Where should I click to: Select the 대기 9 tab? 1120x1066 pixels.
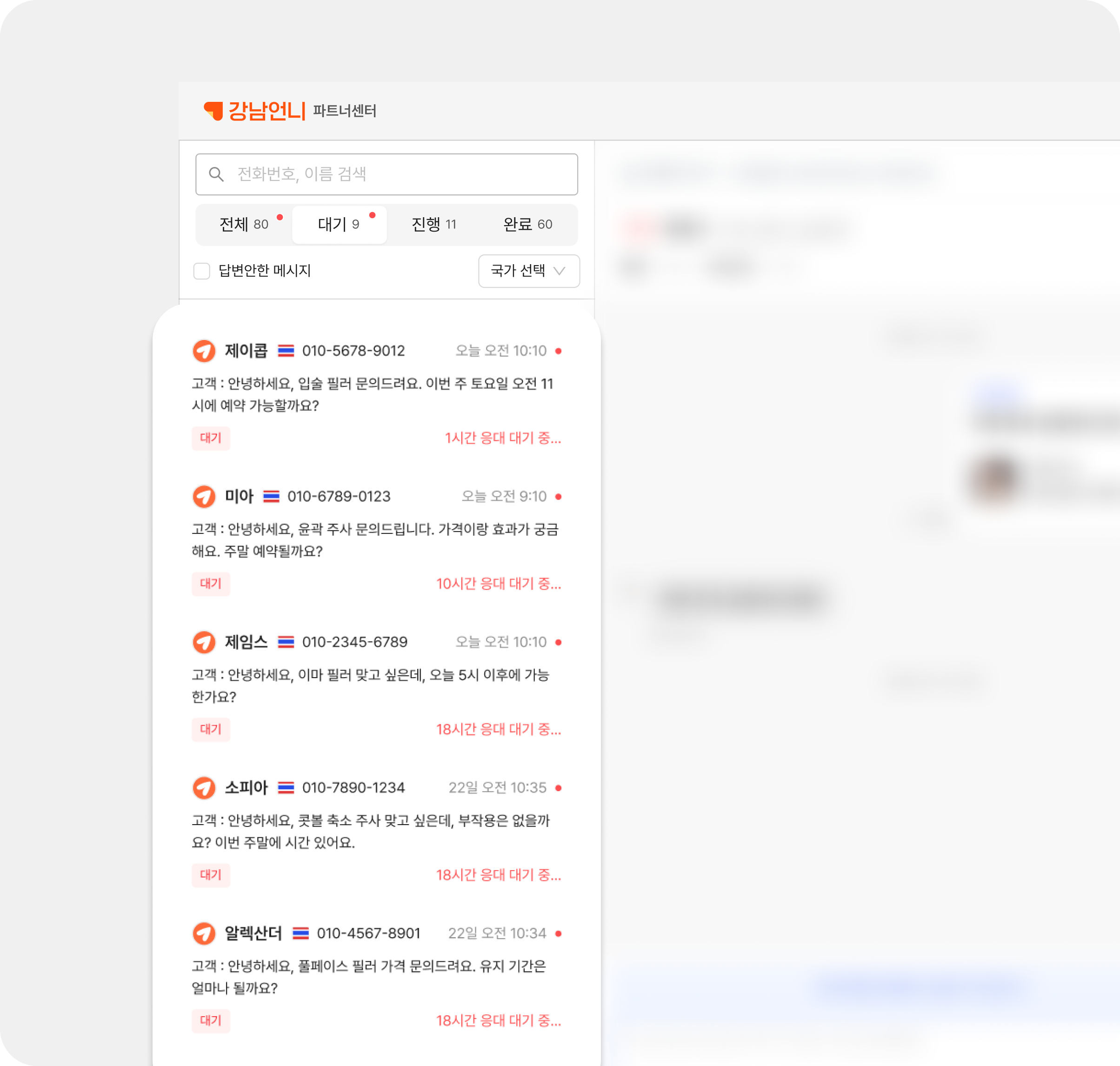tap(339, 225)
